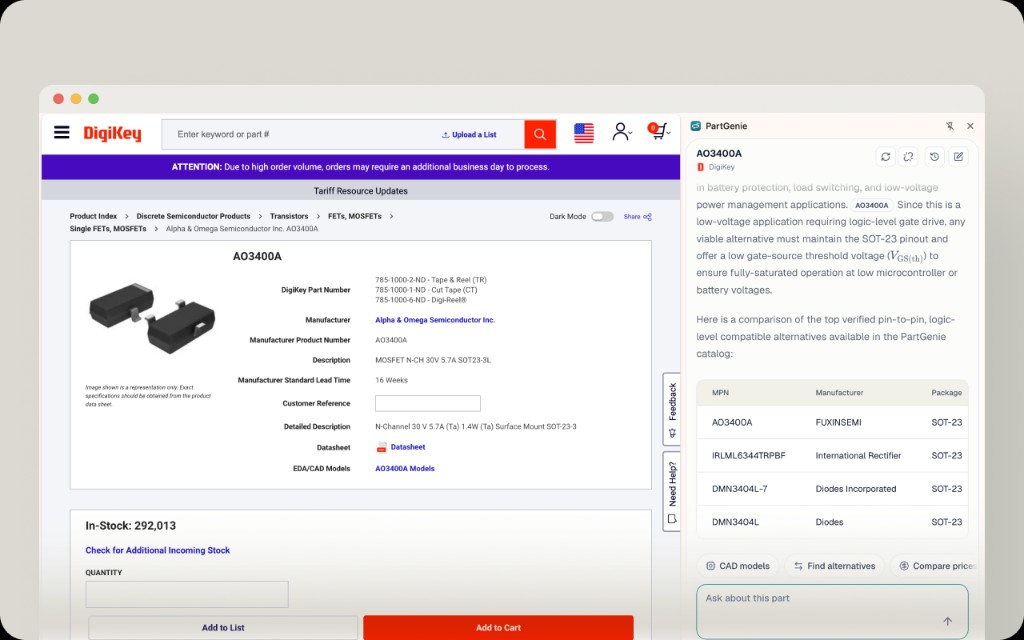Open the history icon in PartGenie
This screenshot has height=640, width=1024.
pyautogui.click(x=935, y=157)
